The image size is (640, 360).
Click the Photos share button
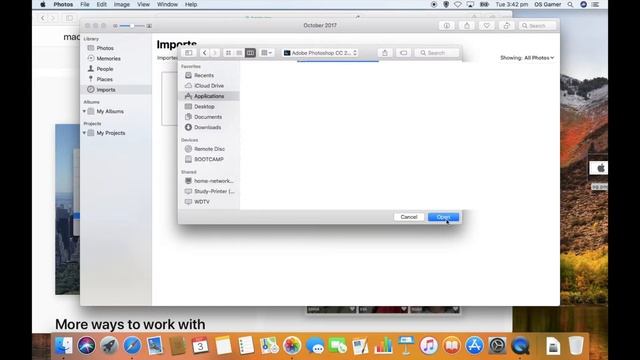point(467,26)
